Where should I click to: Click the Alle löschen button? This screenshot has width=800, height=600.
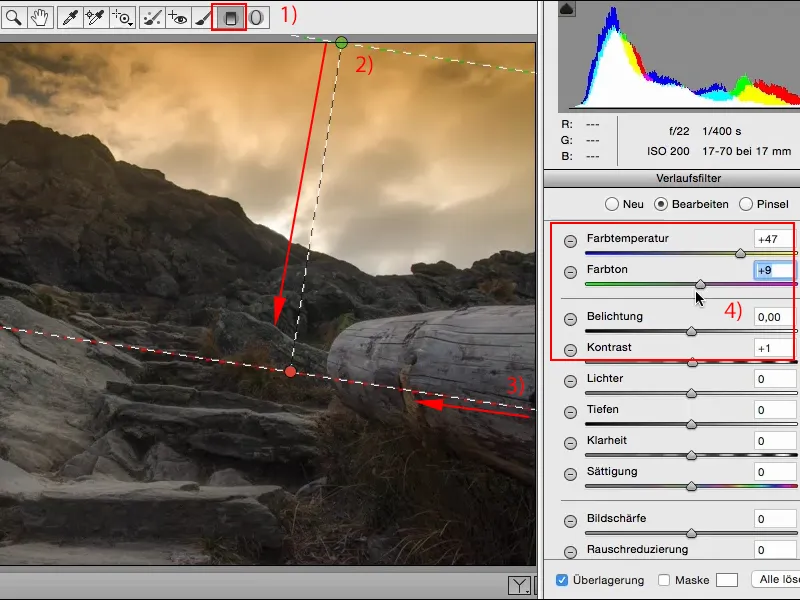(776, 580)
